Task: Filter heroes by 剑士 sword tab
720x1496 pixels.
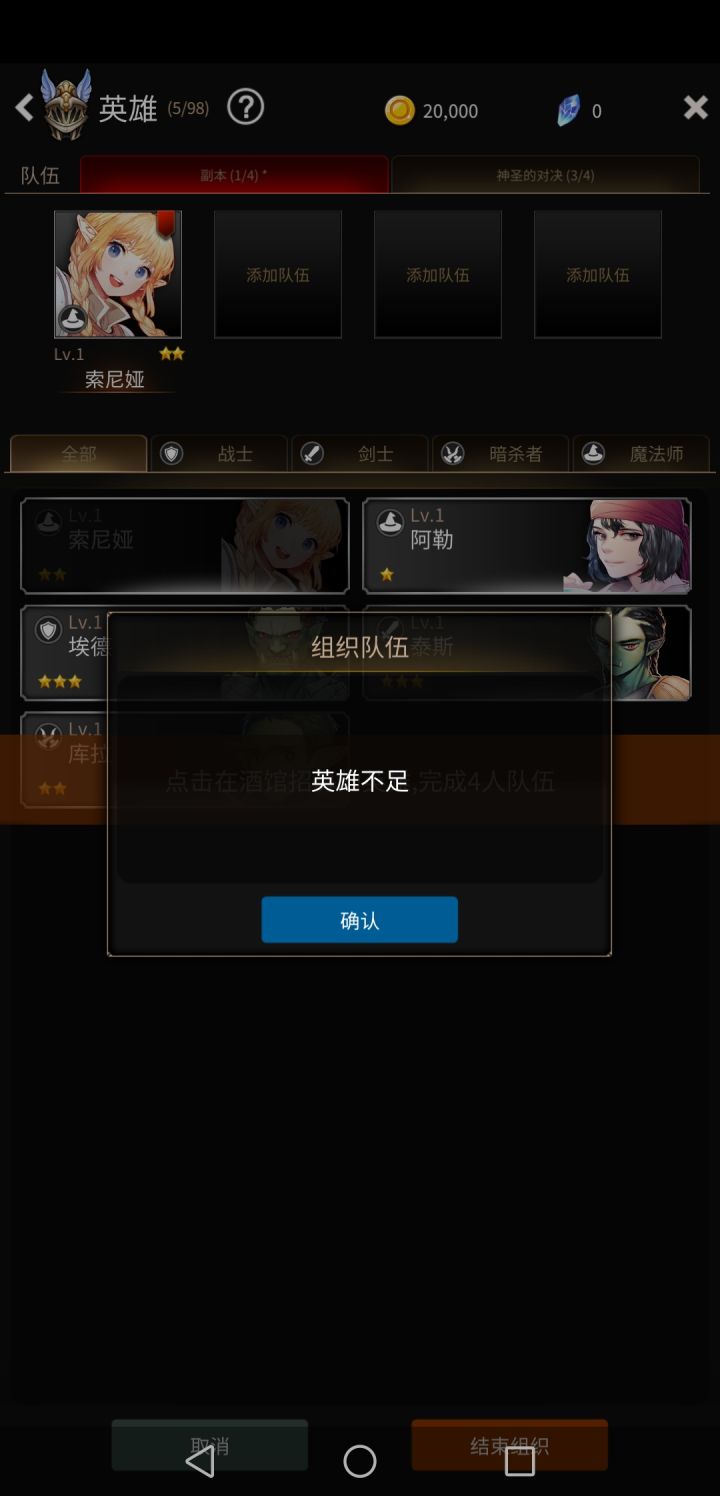Action: tap(360, 453)
